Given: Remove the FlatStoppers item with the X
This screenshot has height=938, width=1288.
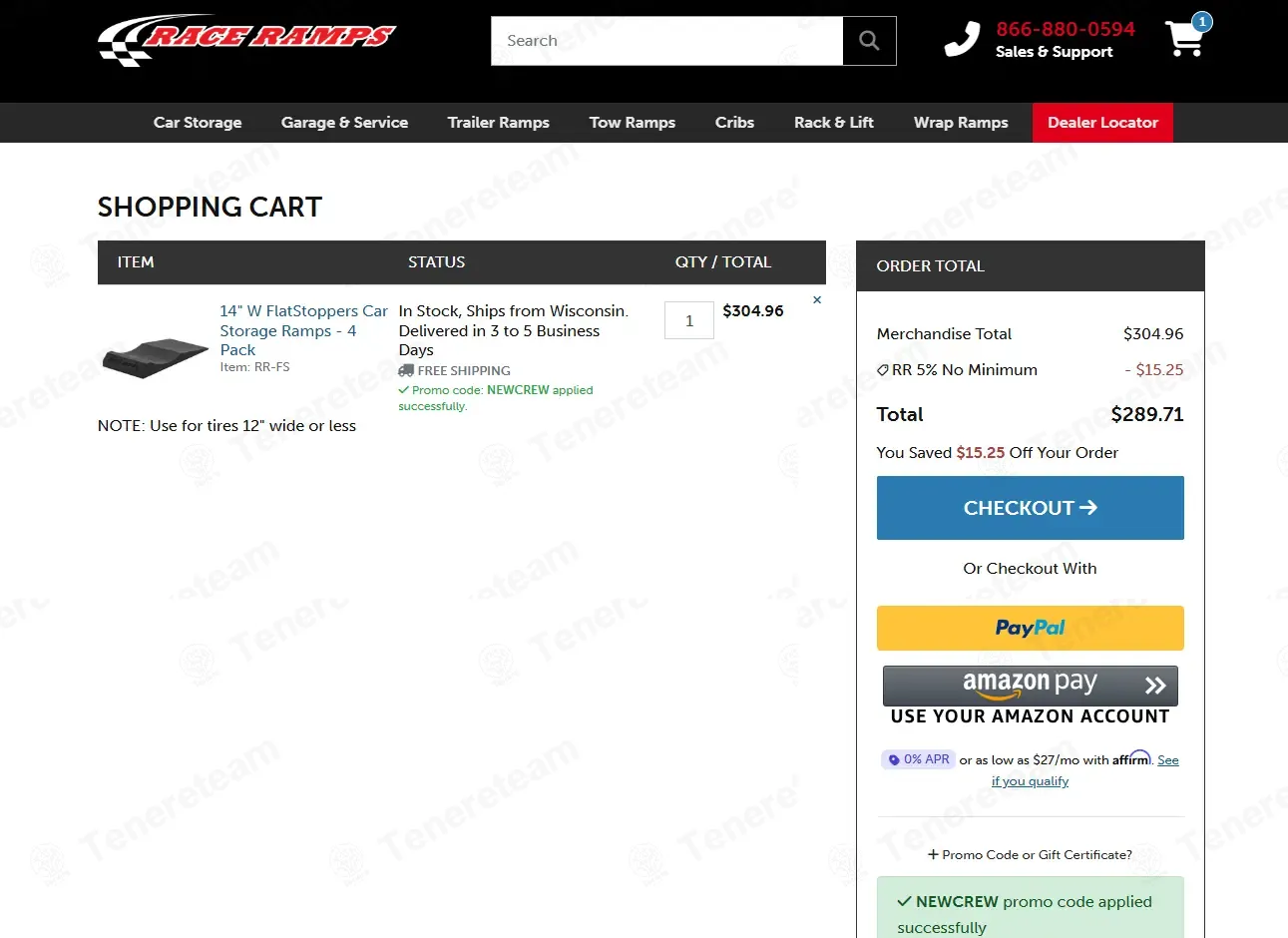Looking at the screenshot, I should coord(817,300).
